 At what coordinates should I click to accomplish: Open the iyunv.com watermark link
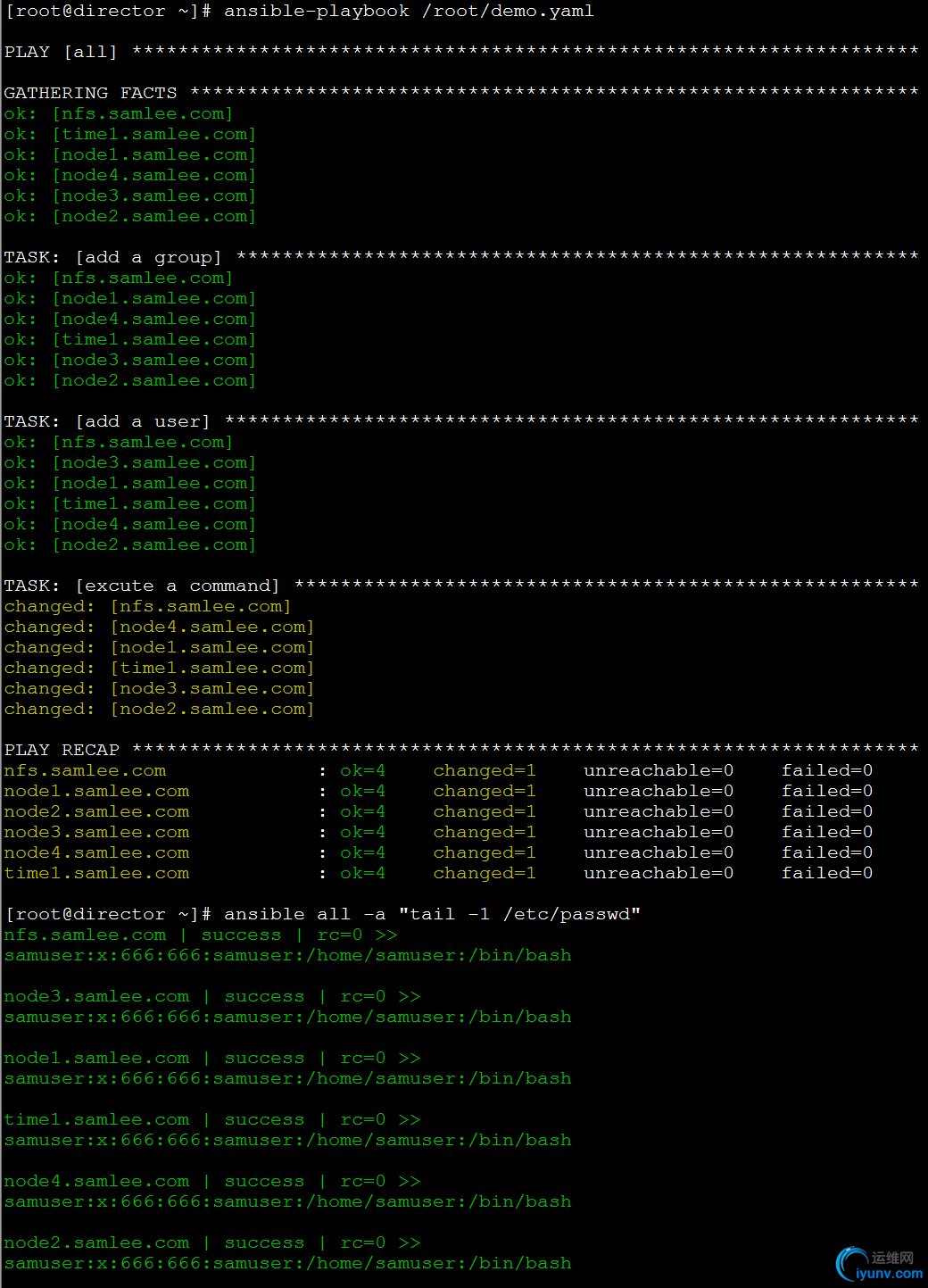(889, 1274)
